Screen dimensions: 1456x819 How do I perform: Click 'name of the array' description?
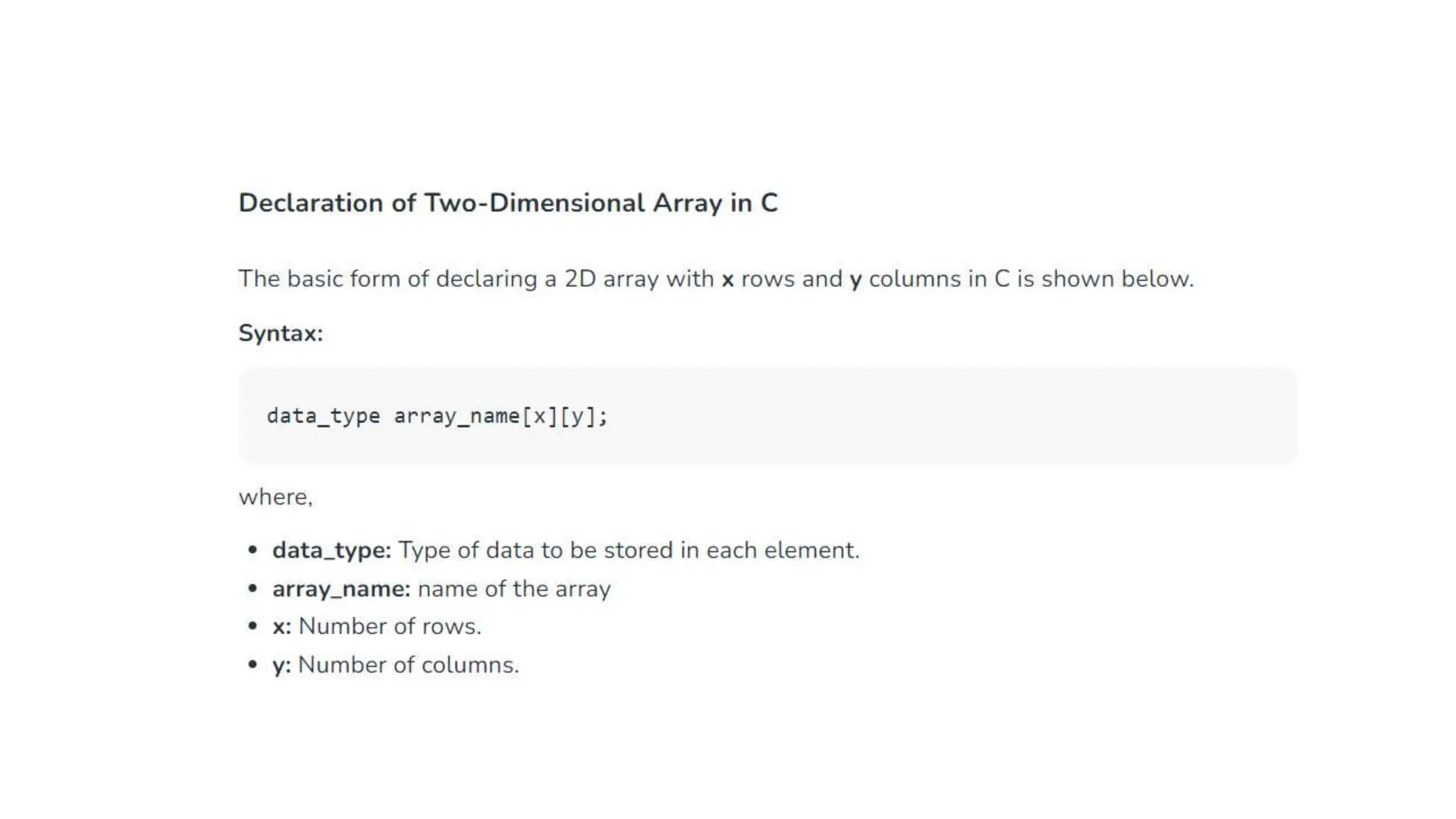(x=514, y=589)
